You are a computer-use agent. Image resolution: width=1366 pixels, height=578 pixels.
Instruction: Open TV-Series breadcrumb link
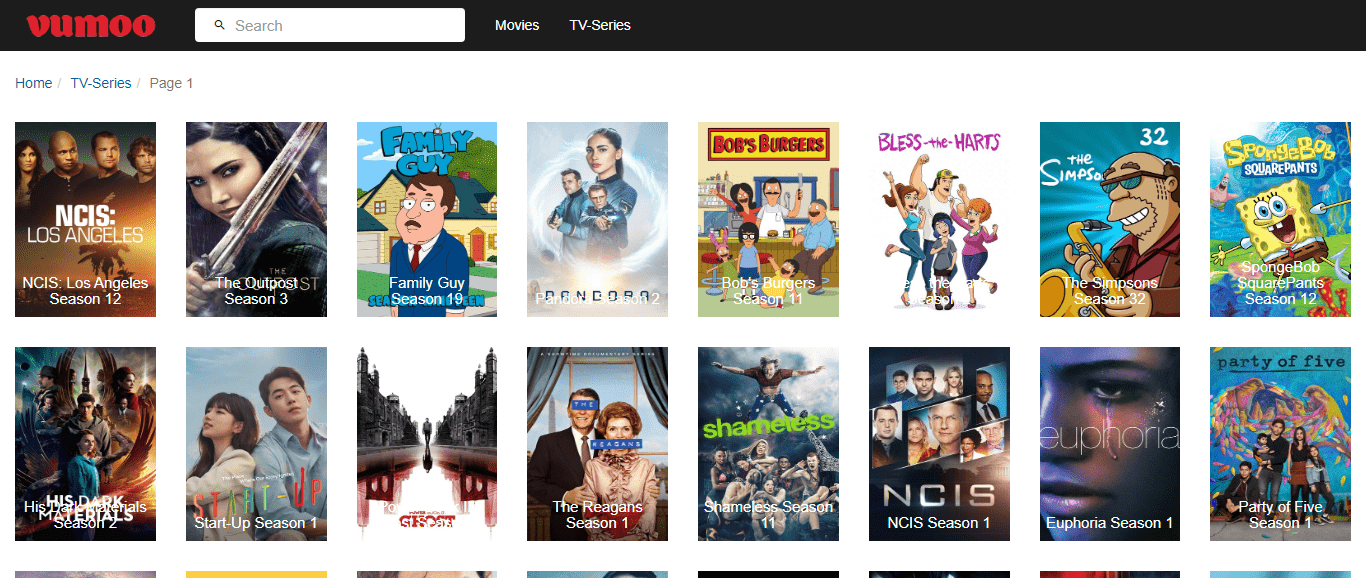point(101,83)
